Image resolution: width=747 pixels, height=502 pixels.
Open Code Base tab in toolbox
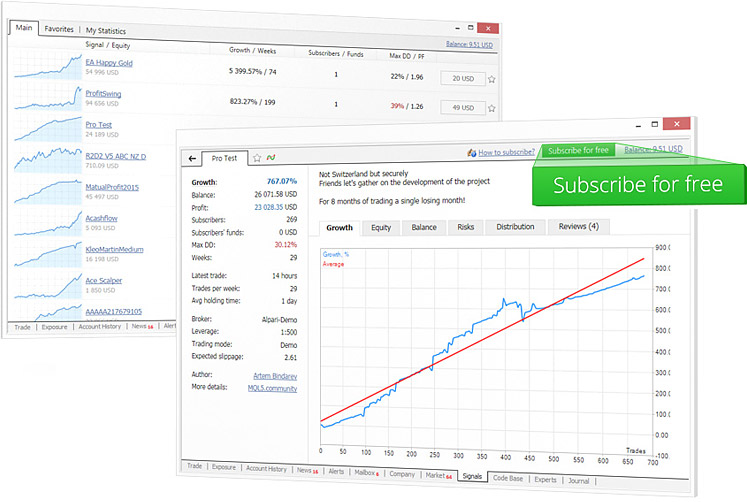[x=508, y=478]
